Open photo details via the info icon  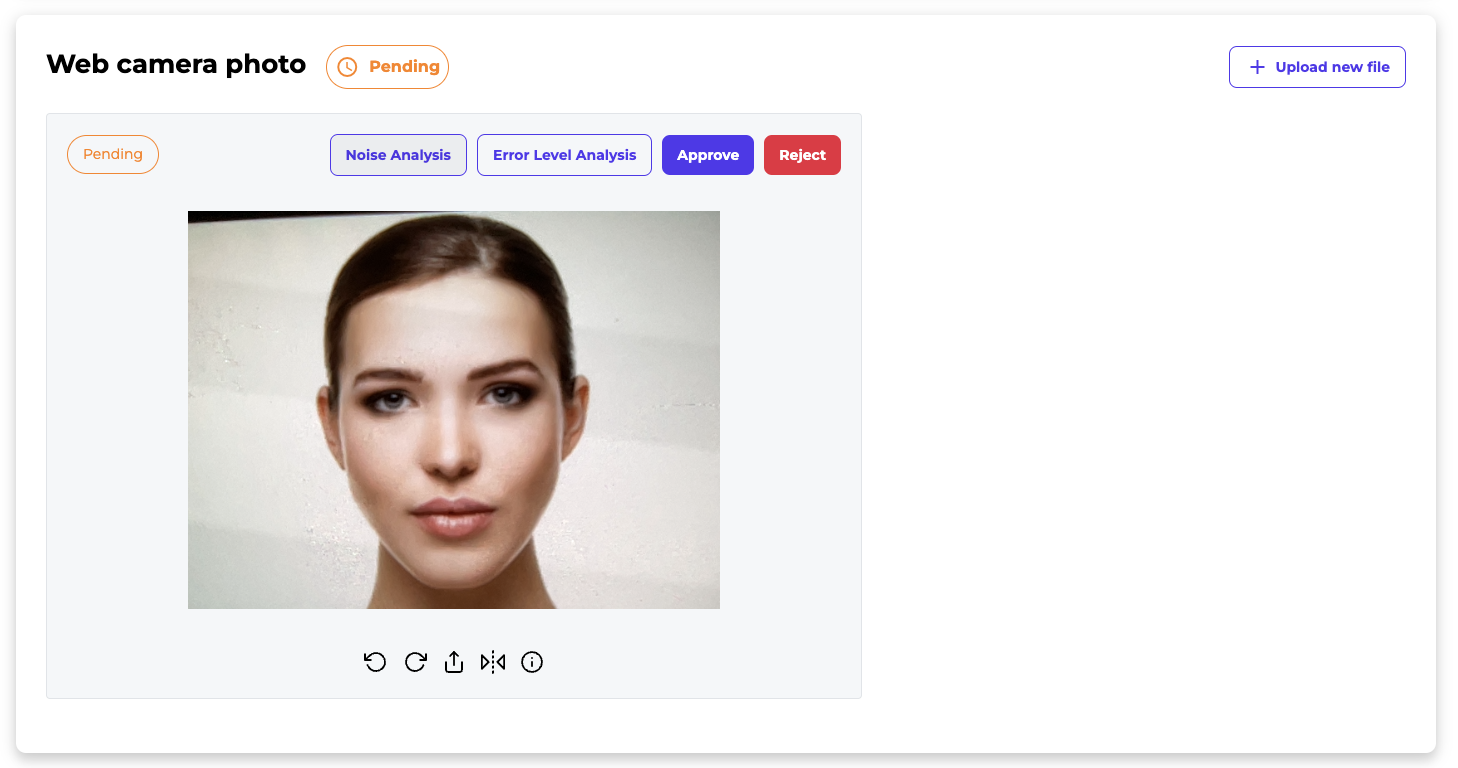532,662
